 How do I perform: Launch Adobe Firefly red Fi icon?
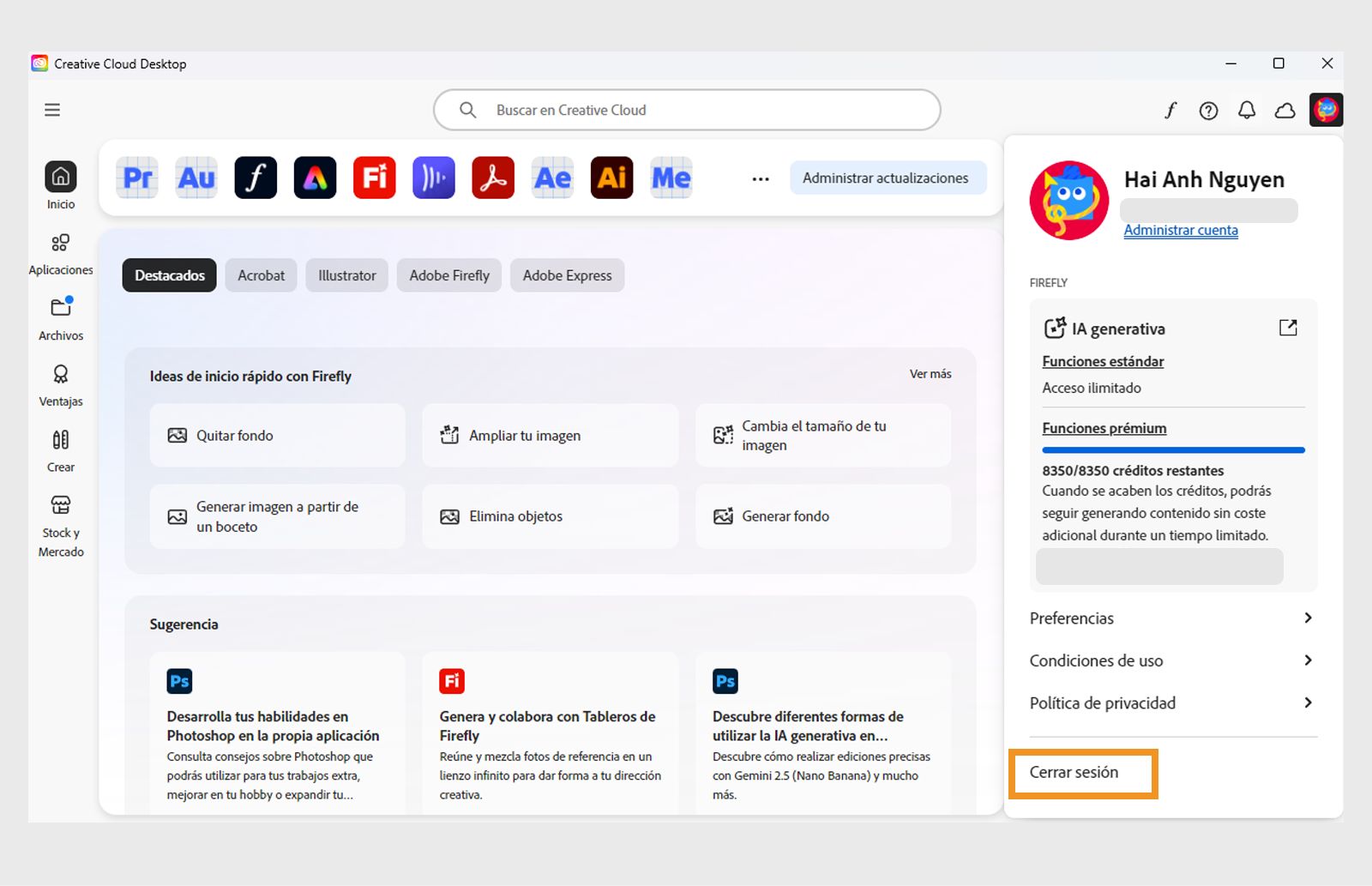pyautogui.click(x=375, y=178)
